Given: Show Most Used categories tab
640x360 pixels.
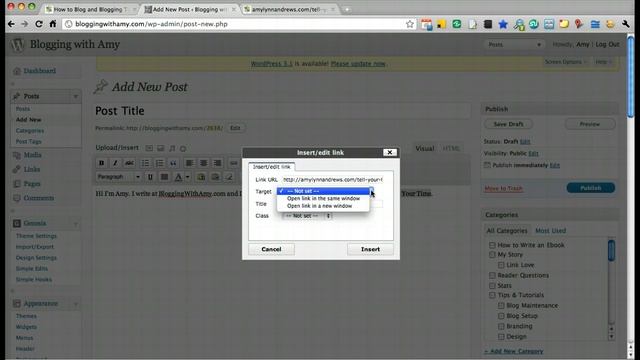Looking at the screenshot, I should [x=550, y=231].
